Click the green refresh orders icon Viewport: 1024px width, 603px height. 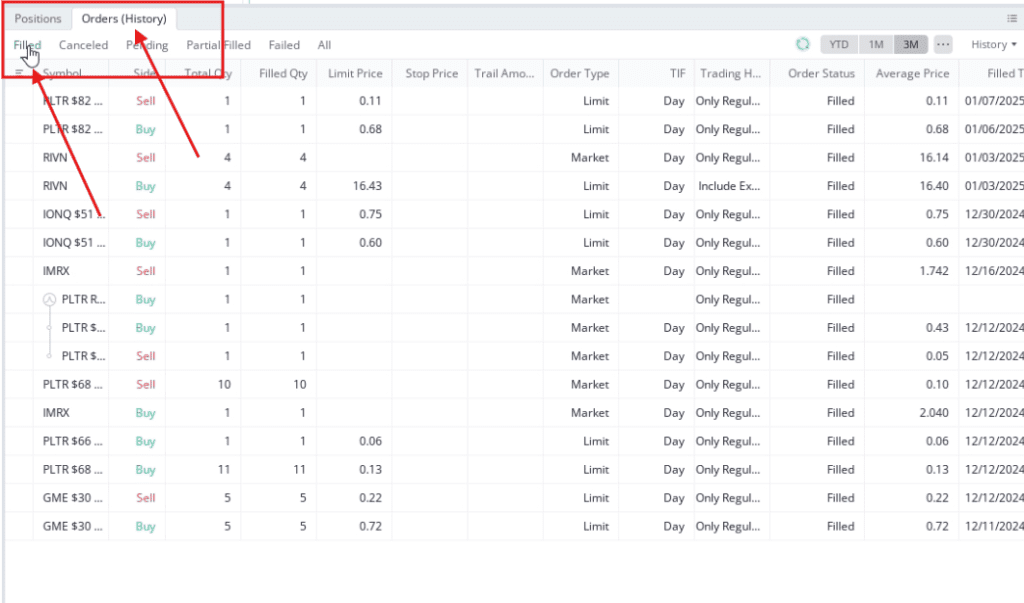pos(802,45)
